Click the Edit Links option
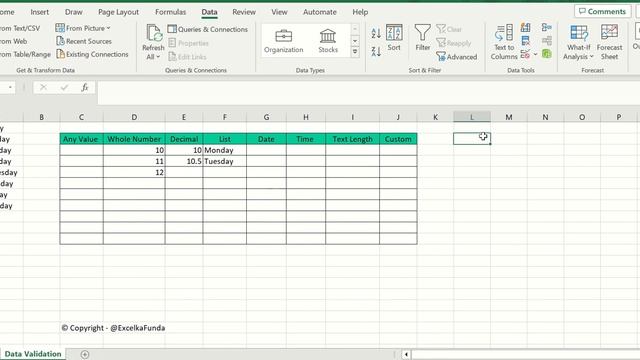Viewport: 640px width, 360px height. [187, 57]
